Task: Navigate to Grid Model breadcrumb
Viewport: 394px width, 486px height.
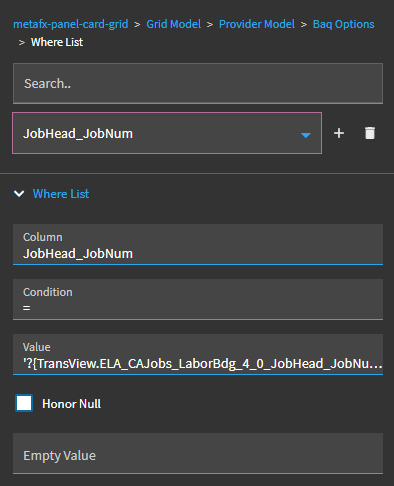Action: point(173,24)
